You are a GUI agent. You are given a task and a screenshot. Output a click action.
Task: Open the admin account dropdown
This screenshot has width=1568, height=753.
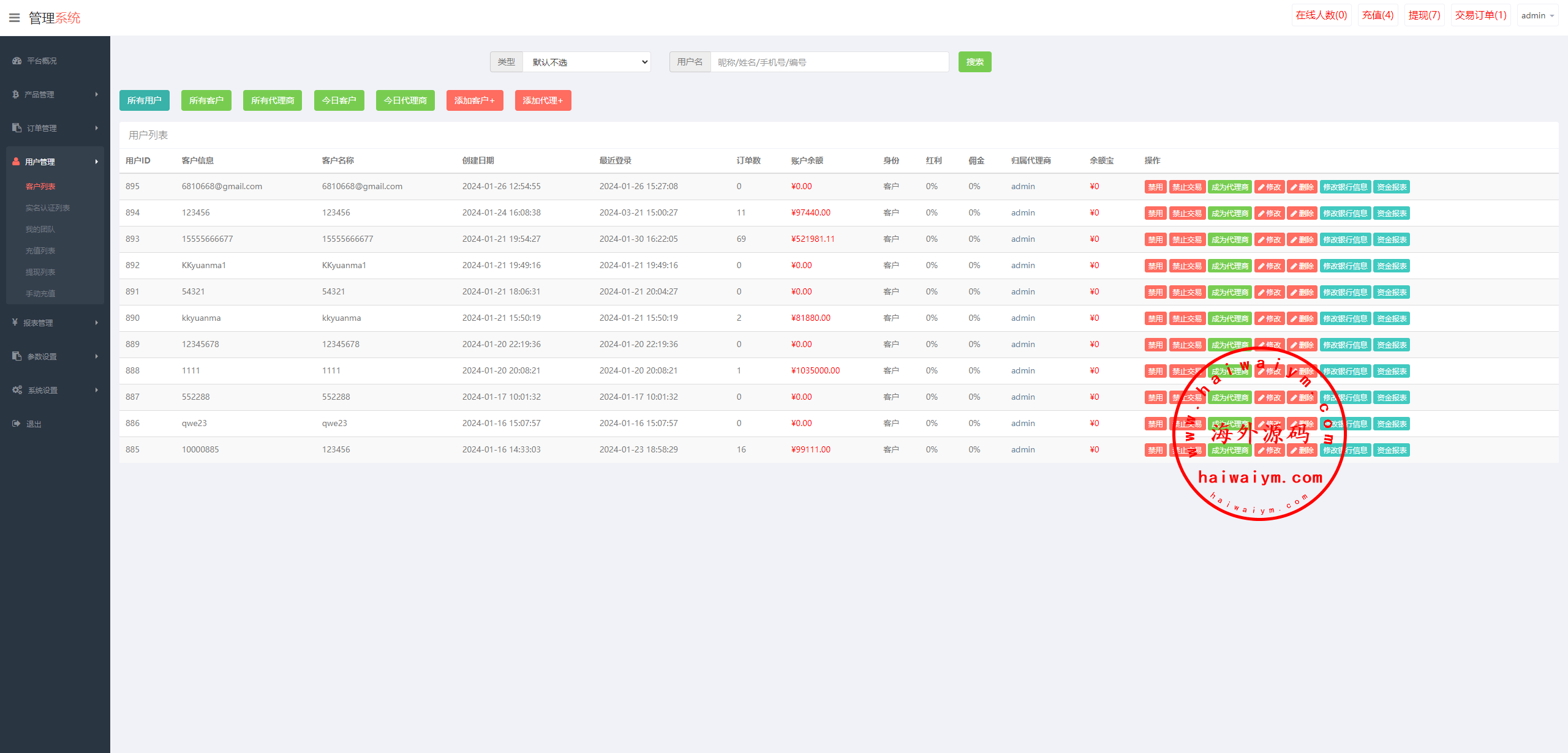(x=1537, y=15)
